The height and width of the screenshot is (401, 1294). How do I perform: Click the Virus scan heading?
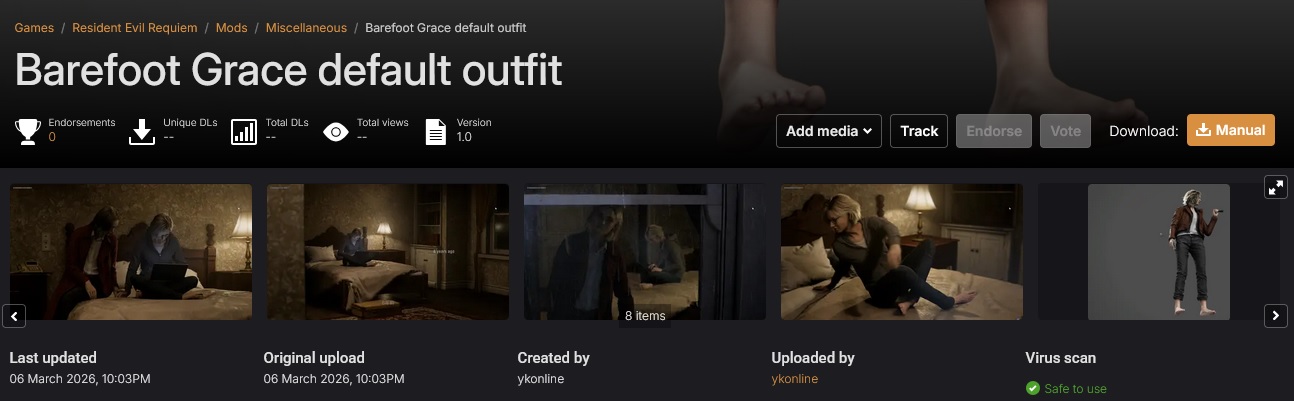(x=1061, y=357)
